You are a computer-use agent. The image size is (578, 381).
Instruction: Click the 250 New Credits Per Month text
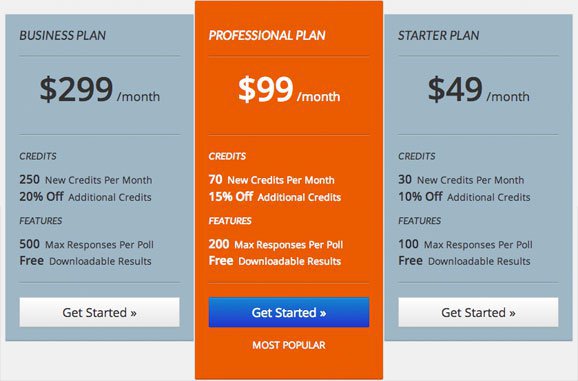86,179
